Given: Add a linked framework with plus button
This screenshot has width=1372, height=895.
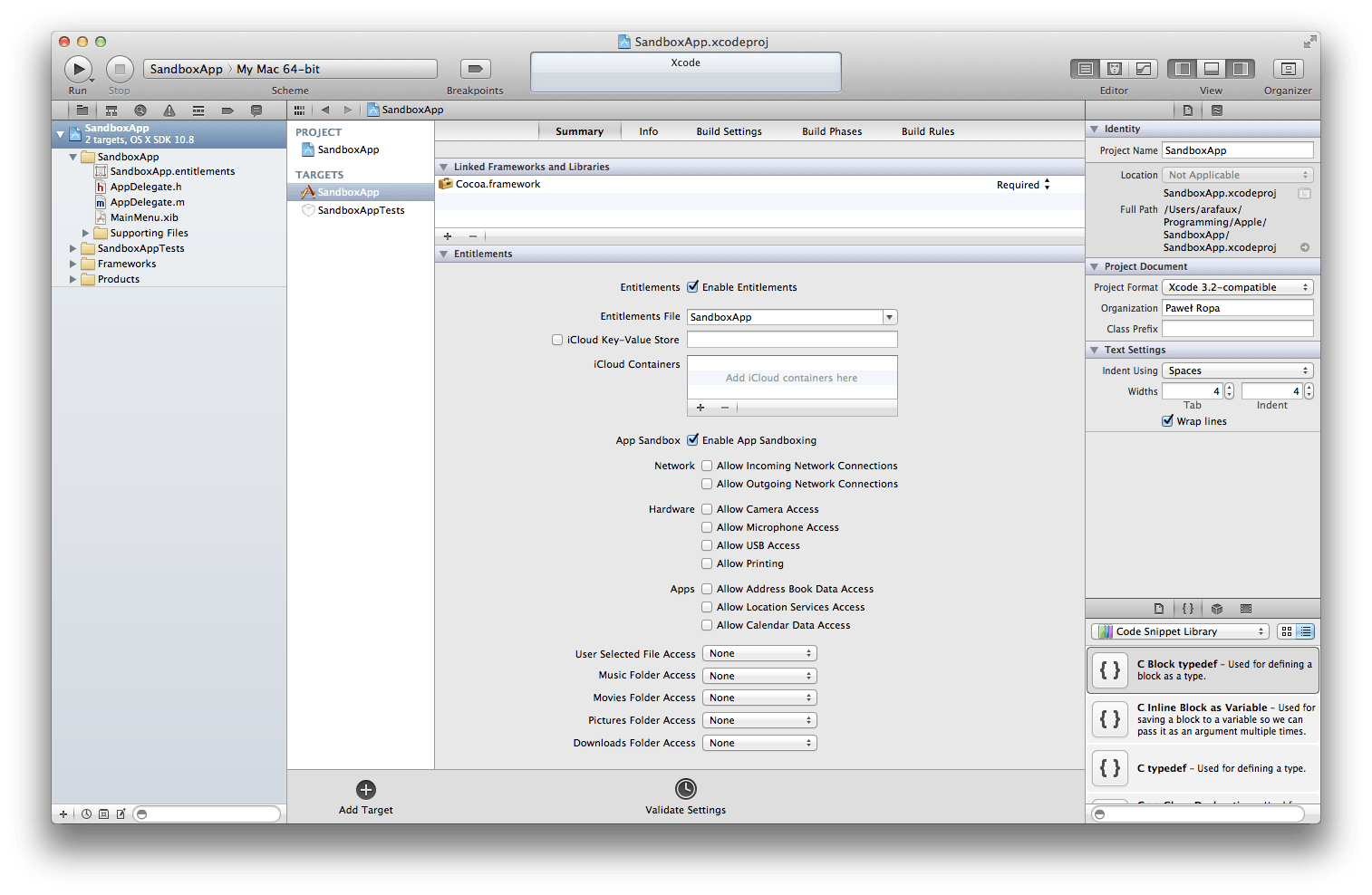Looking at the screenshot, I should [448, 236].
